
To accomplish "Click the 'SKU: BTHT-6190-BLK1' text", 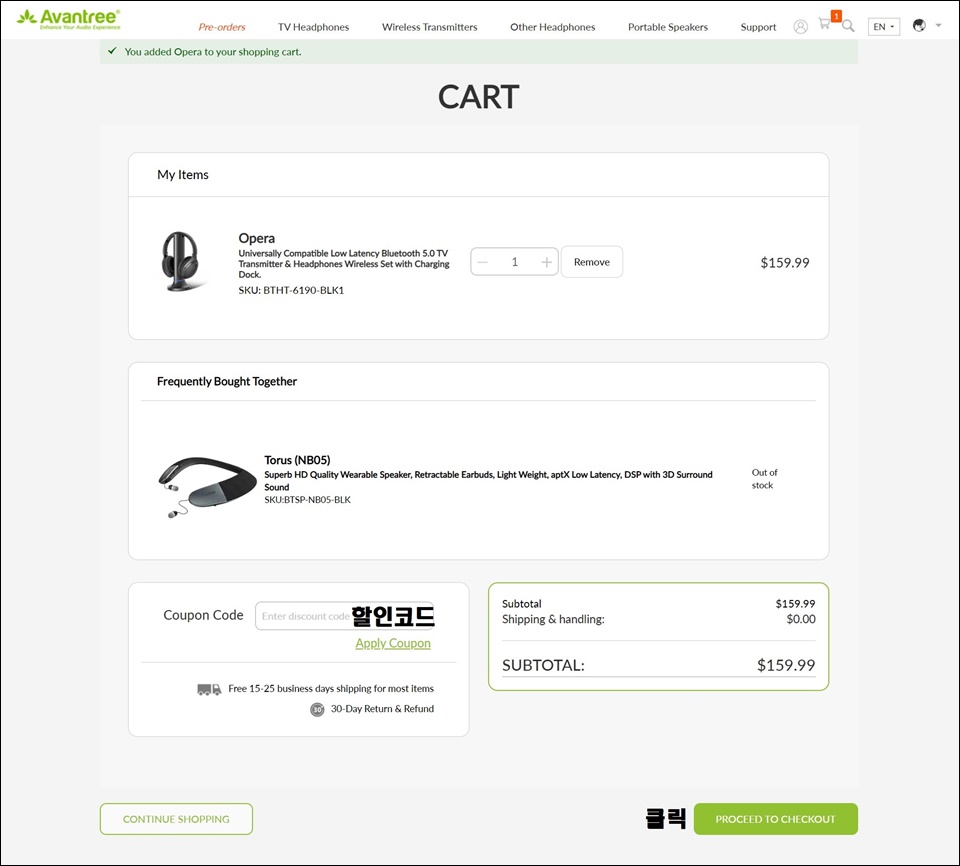I will click(291, 290).
